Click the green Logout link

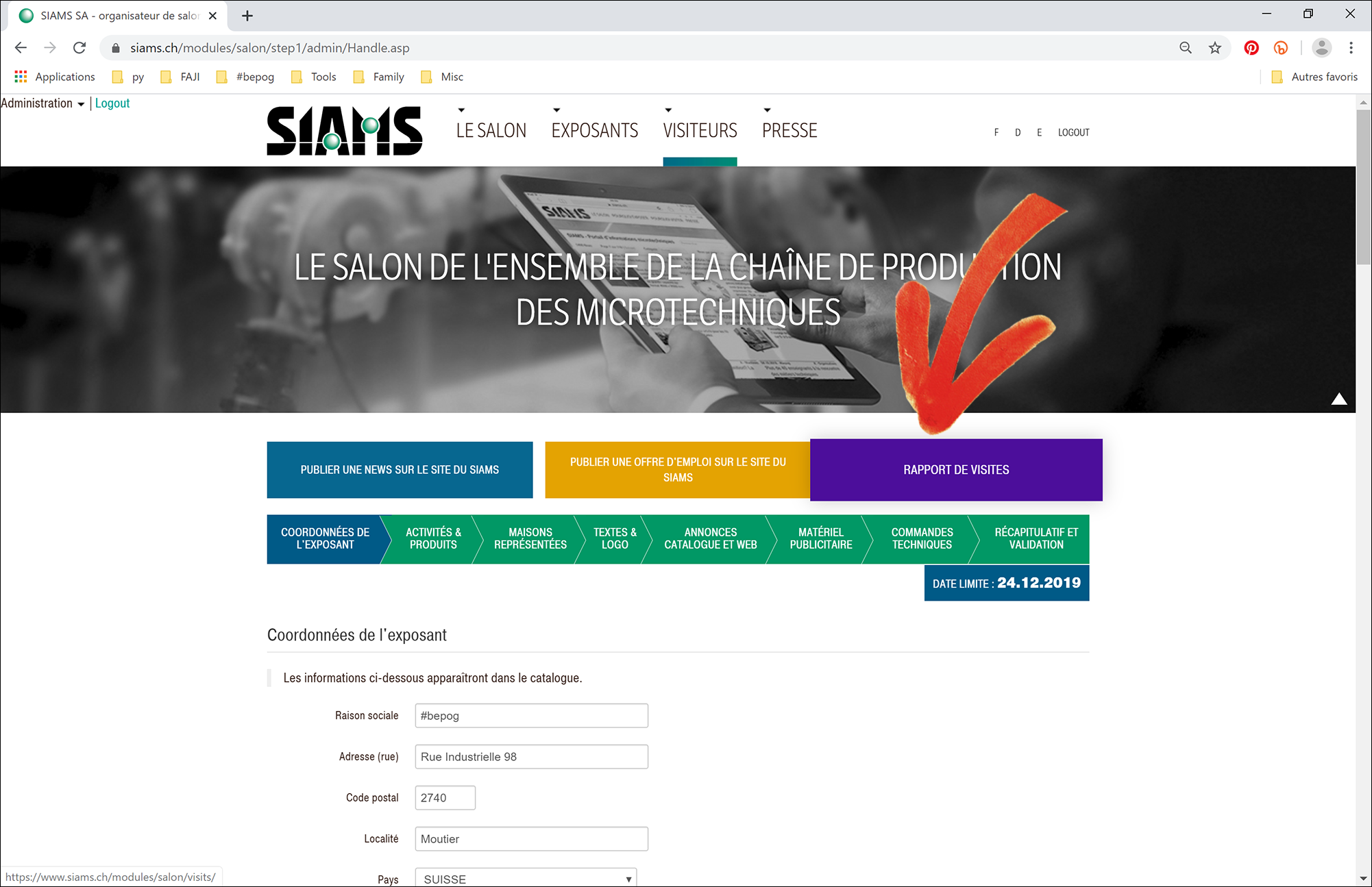pyautogui.click(x=112, y=103)
